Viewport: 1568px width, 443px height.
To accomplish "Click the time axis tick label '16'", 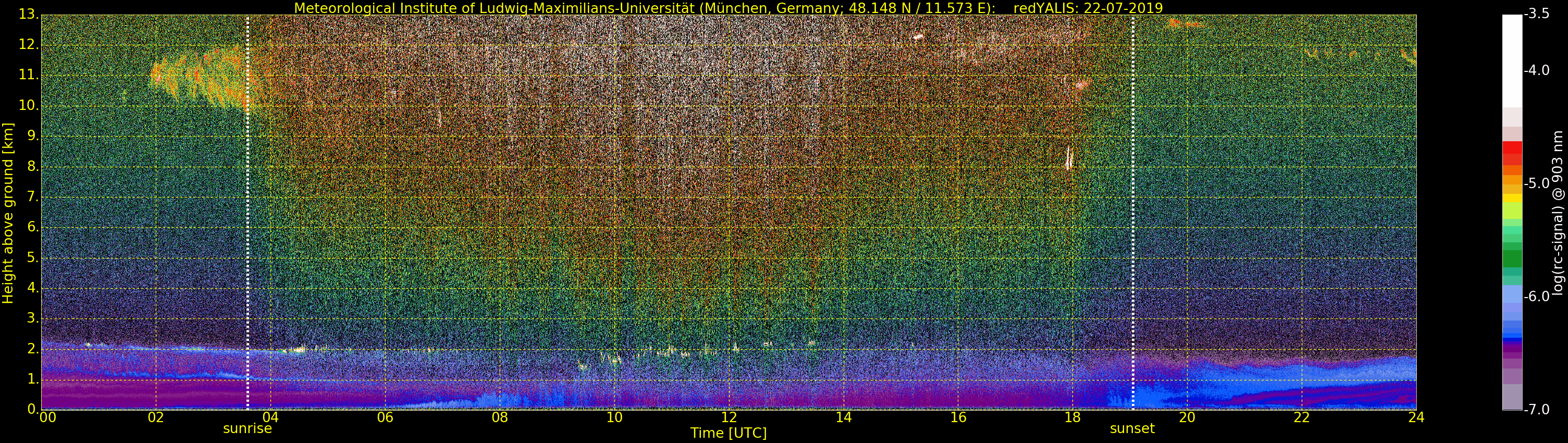I will 958,417.
